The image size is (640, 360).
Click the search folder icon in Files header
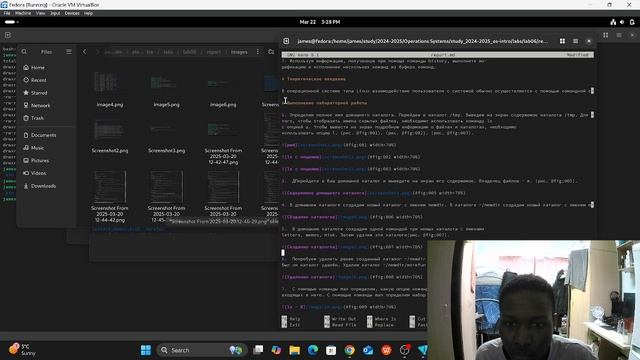point(271,52)
